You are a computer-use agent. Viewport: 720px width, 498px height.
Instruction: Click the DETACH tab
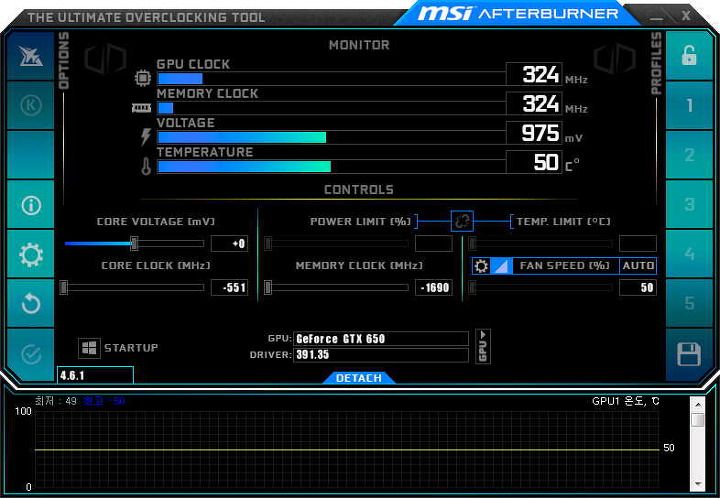359,378
